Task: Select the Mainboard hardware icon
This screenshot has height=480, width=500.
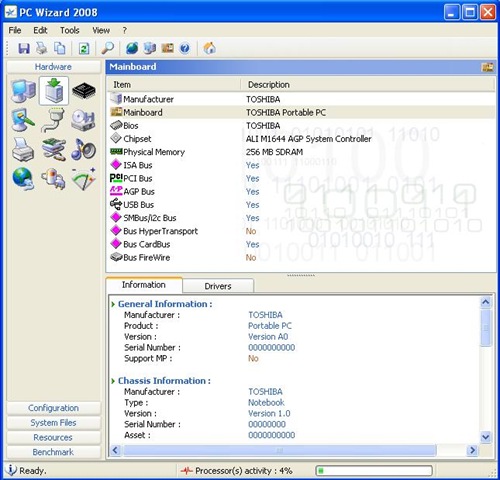Action: point(54,91)
